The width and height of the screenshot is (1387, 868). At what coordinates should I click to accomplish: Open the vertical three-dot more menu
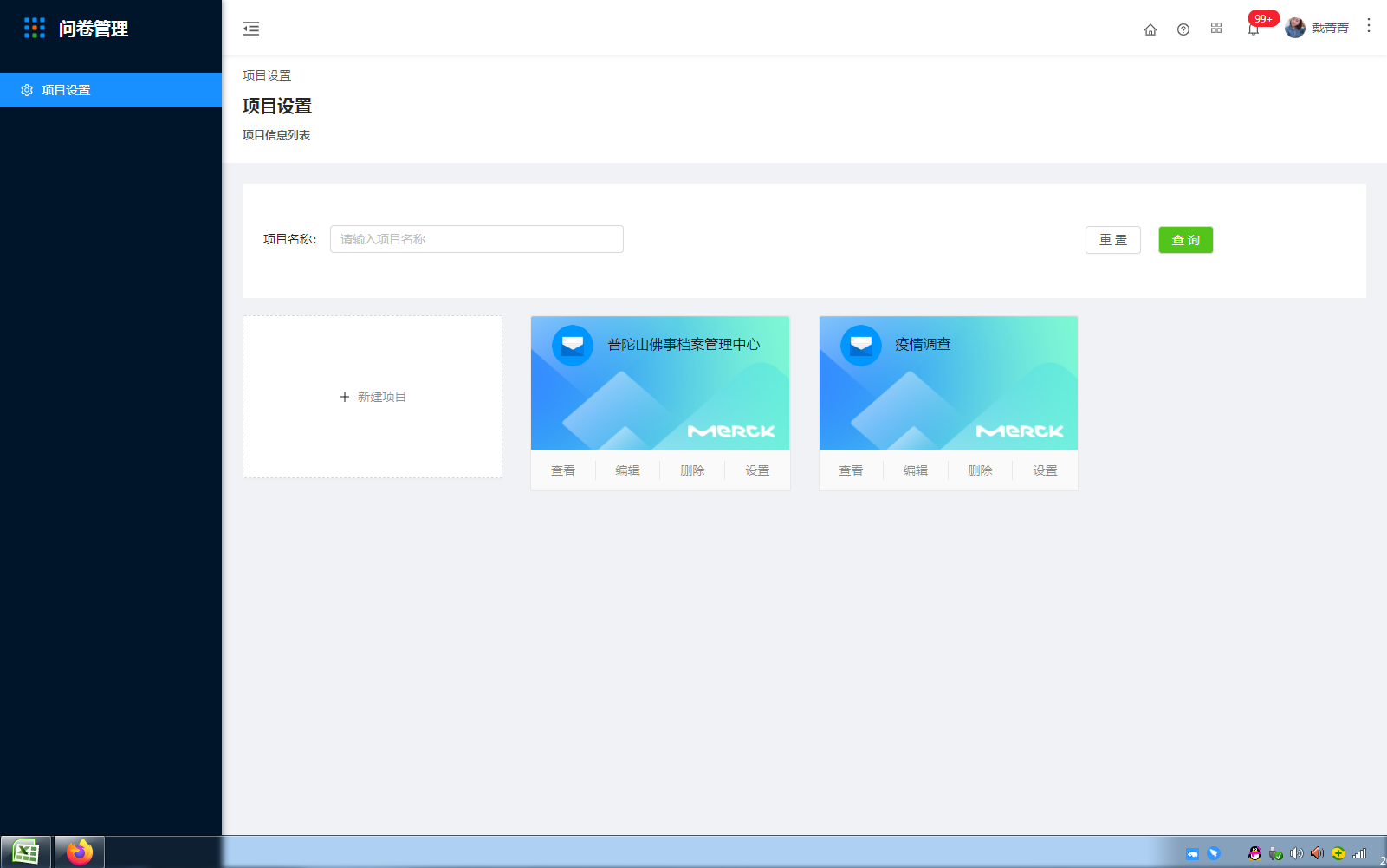(x=1369, y=25)
